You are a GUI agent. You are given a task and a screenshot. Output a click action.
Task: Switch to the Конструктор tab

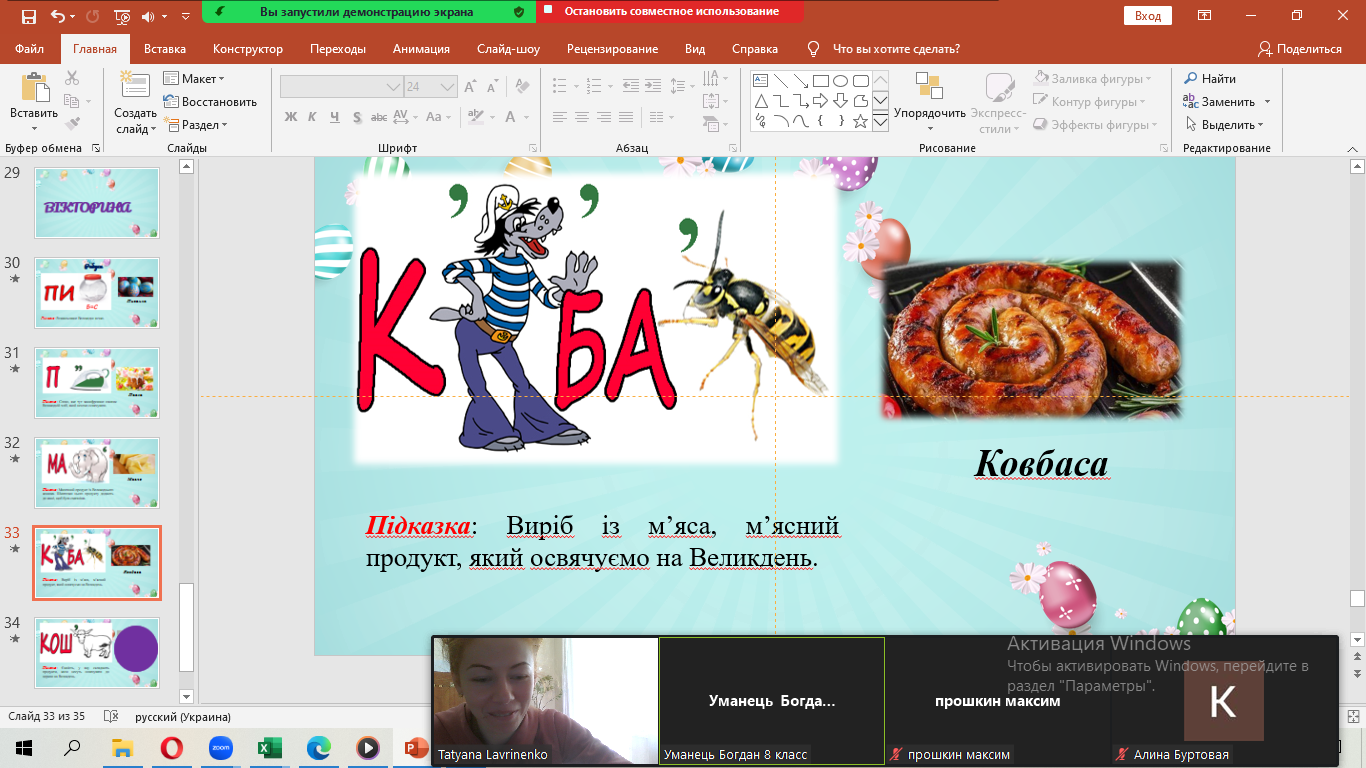pyautogui.click(x=248, y=49)
